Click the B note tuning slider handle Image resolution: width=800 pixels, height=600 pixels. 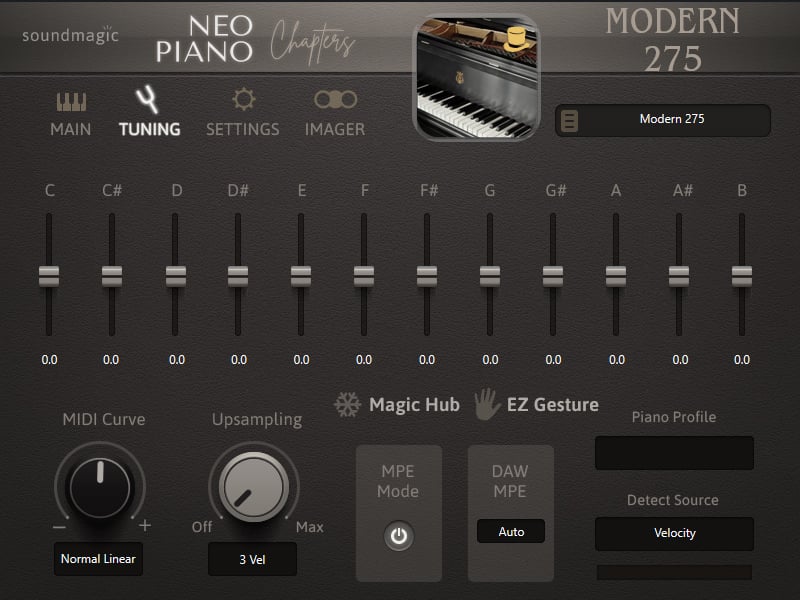pyautogui.click(x=742, y=276)
